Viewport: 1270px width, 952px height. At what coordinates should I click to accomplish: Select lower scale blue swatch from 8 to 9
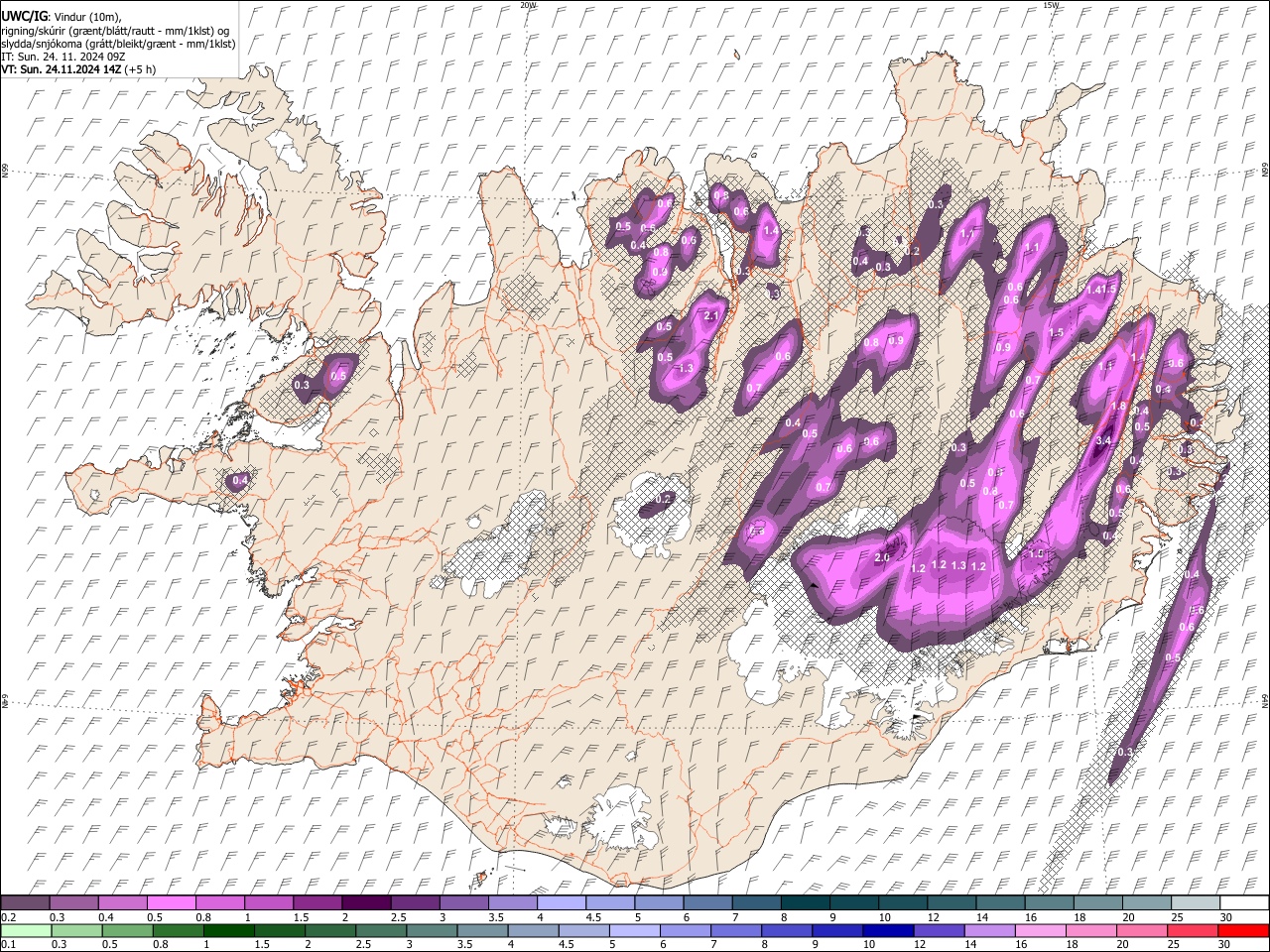point(787,930)
